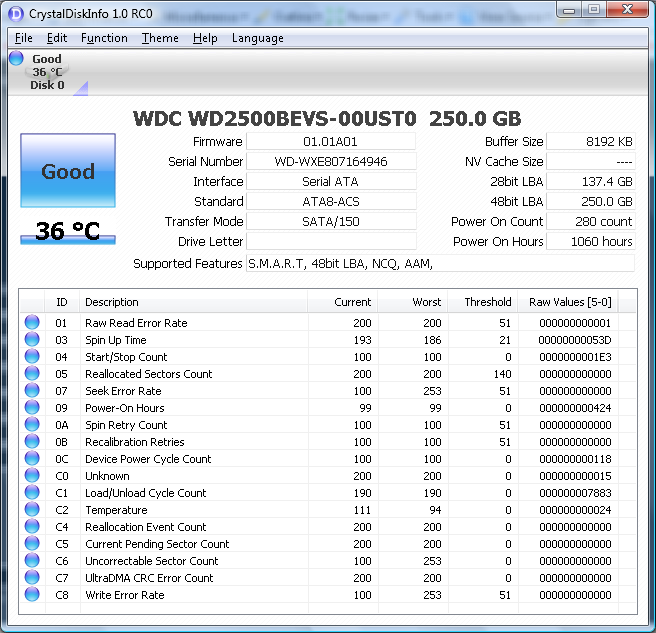Select the Write Error Rate description
Screen dimensions: 656x633
(125, 595)
